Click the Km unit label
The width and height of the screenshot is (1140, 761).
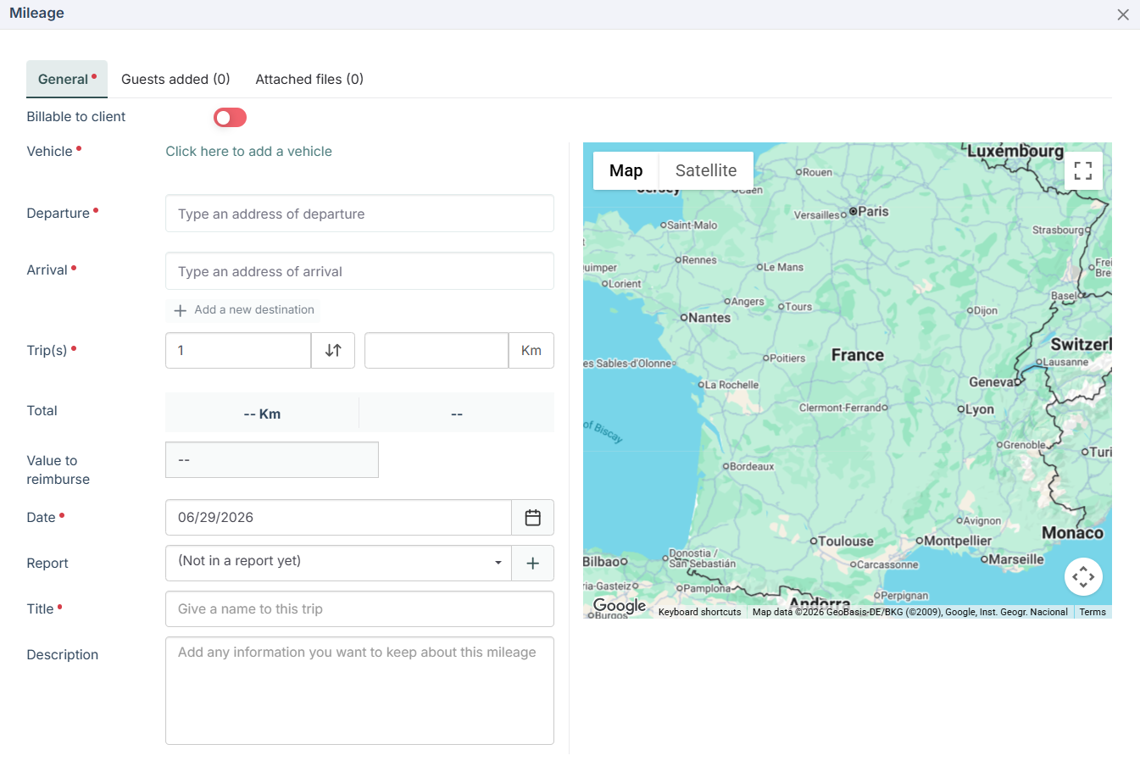point(531,350)
